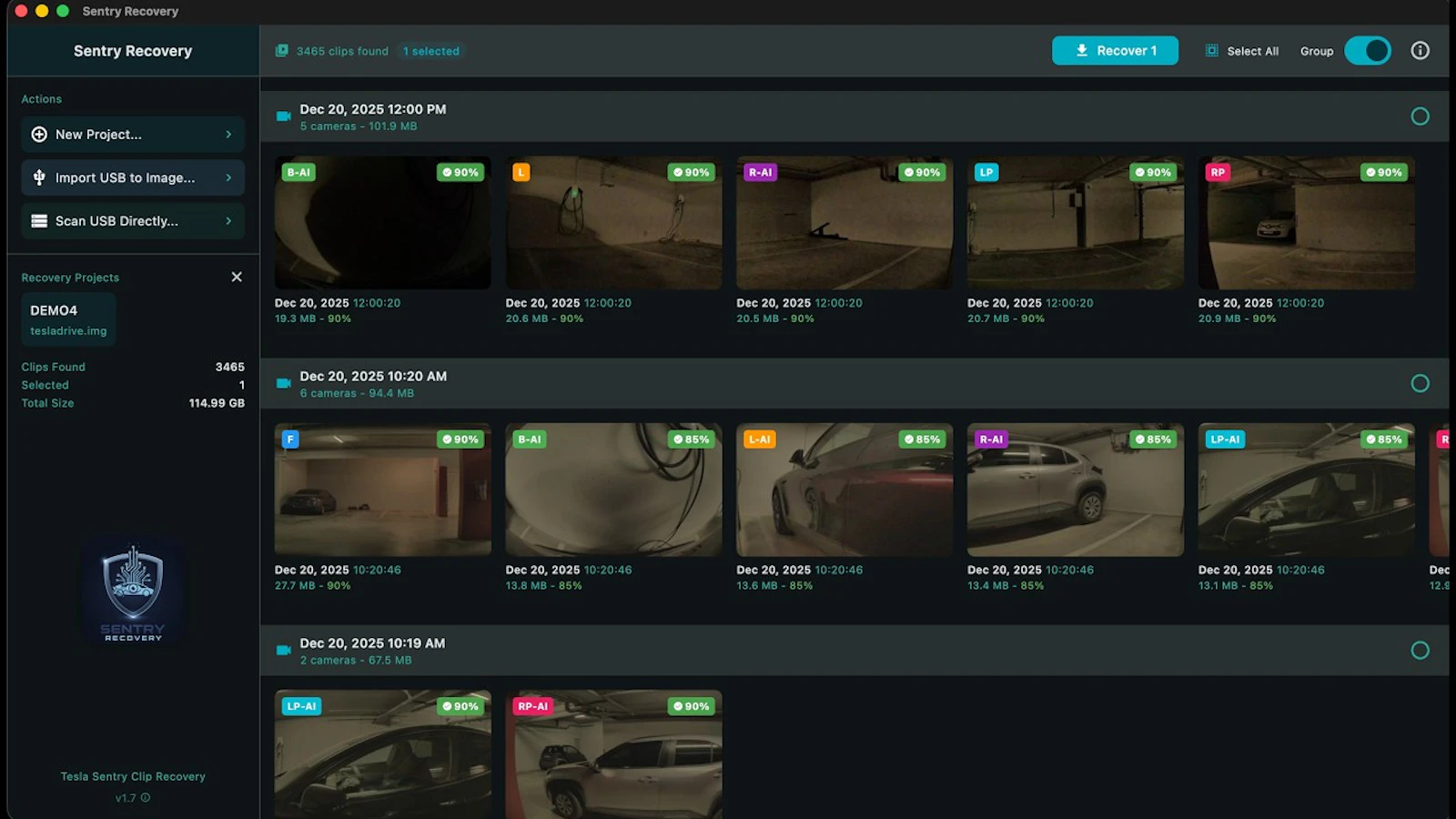This screenshot has width=1456, height=819.
Task: Click the LP-AI badge on the 10:20:46 clip
Action: (1225, 439)
